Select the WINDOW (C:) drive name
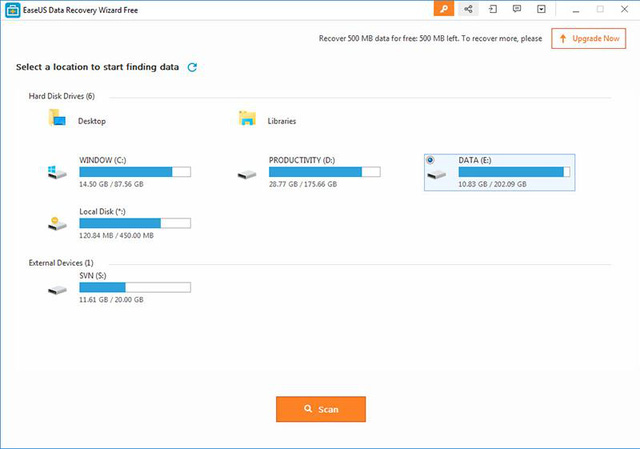This screenshot has height=449, width=640. click(x=103, y=160)
